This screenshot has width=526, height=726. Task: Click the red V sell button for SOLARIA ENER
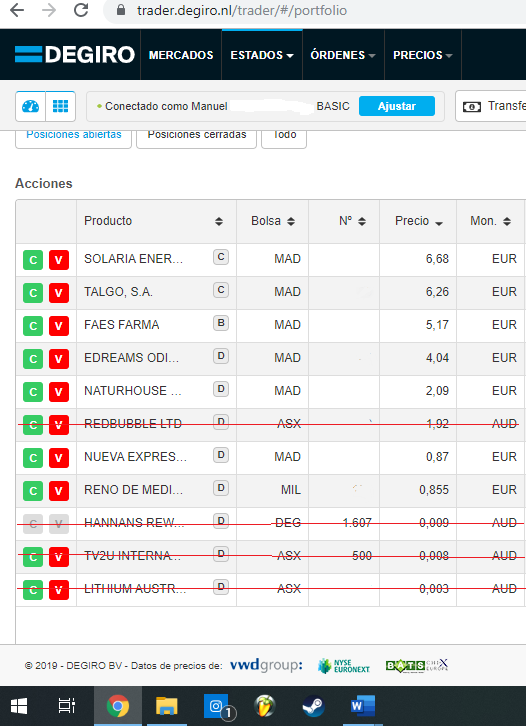(x=59, y=260)
